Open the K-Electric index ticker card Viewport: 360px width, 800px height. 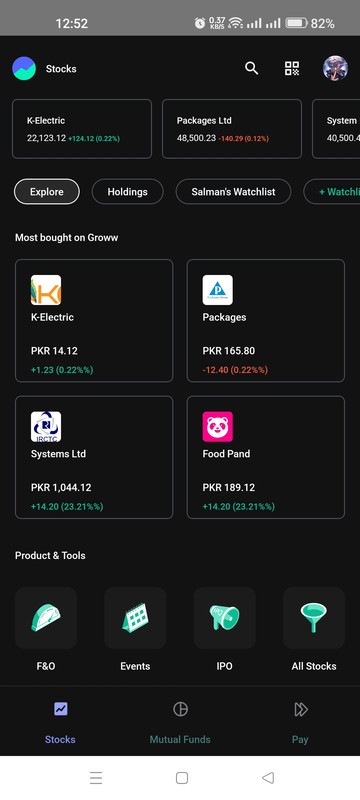82,129
